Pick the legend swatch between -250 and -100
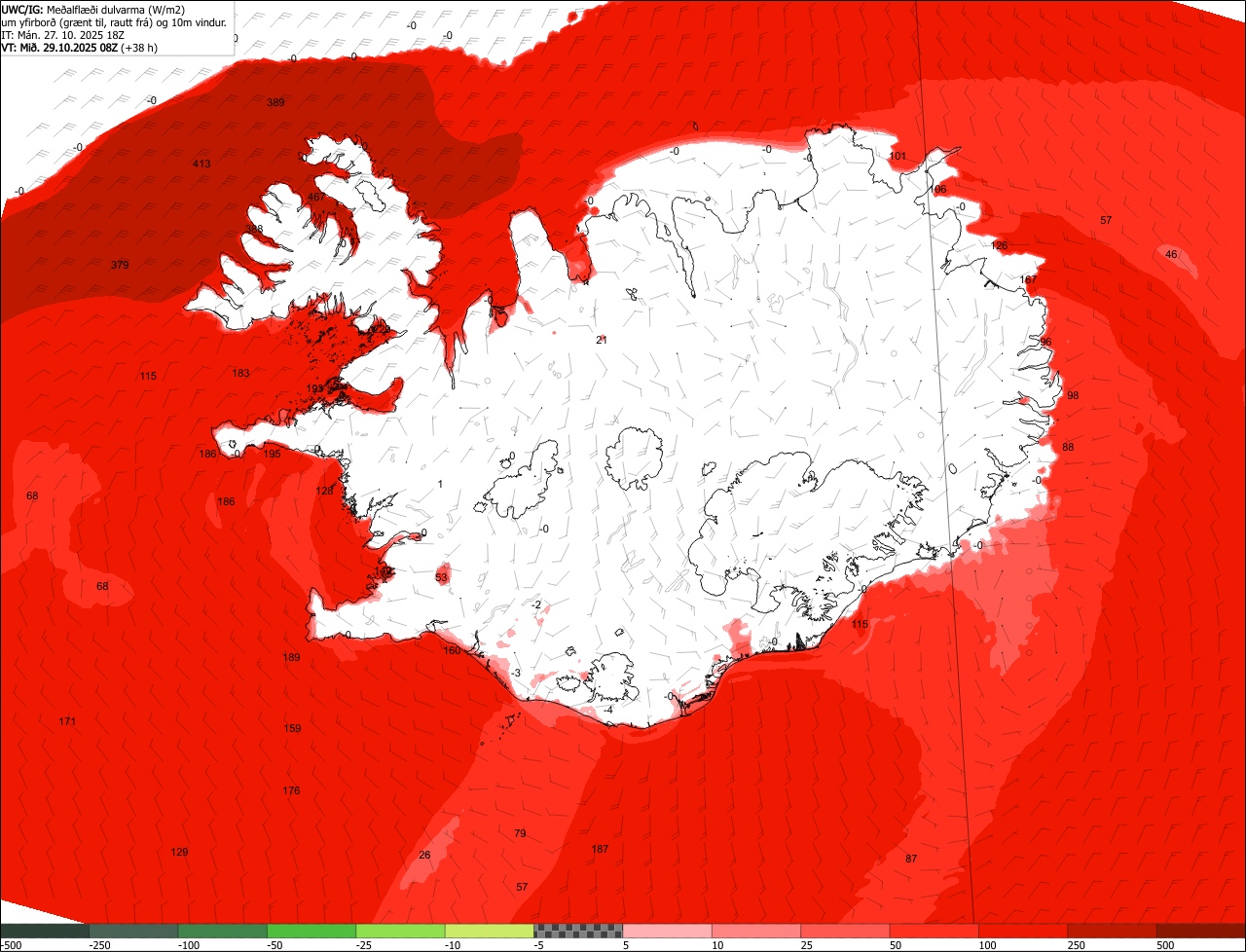 [133, 931]
